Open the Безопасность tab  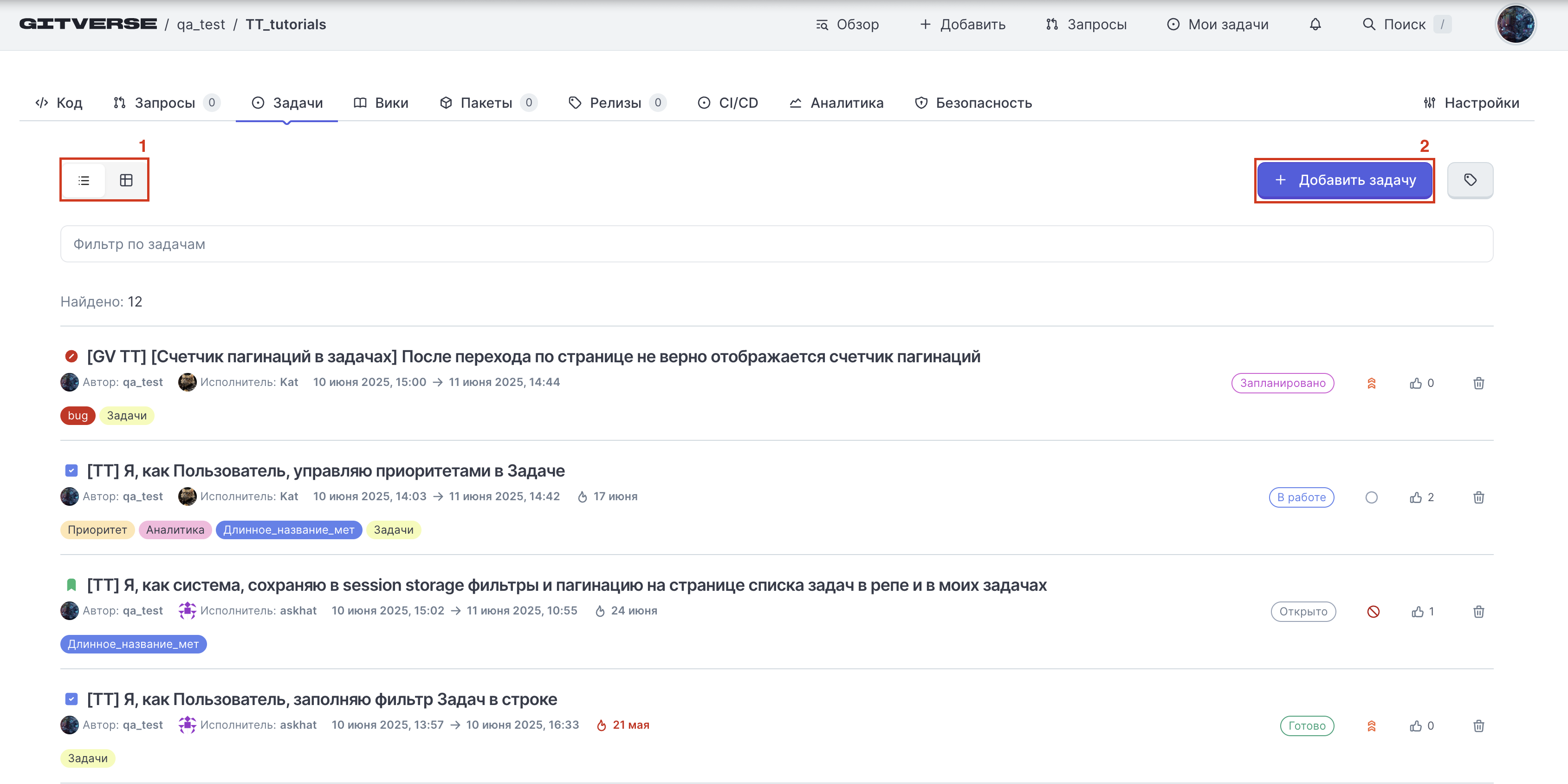[973, 103]
